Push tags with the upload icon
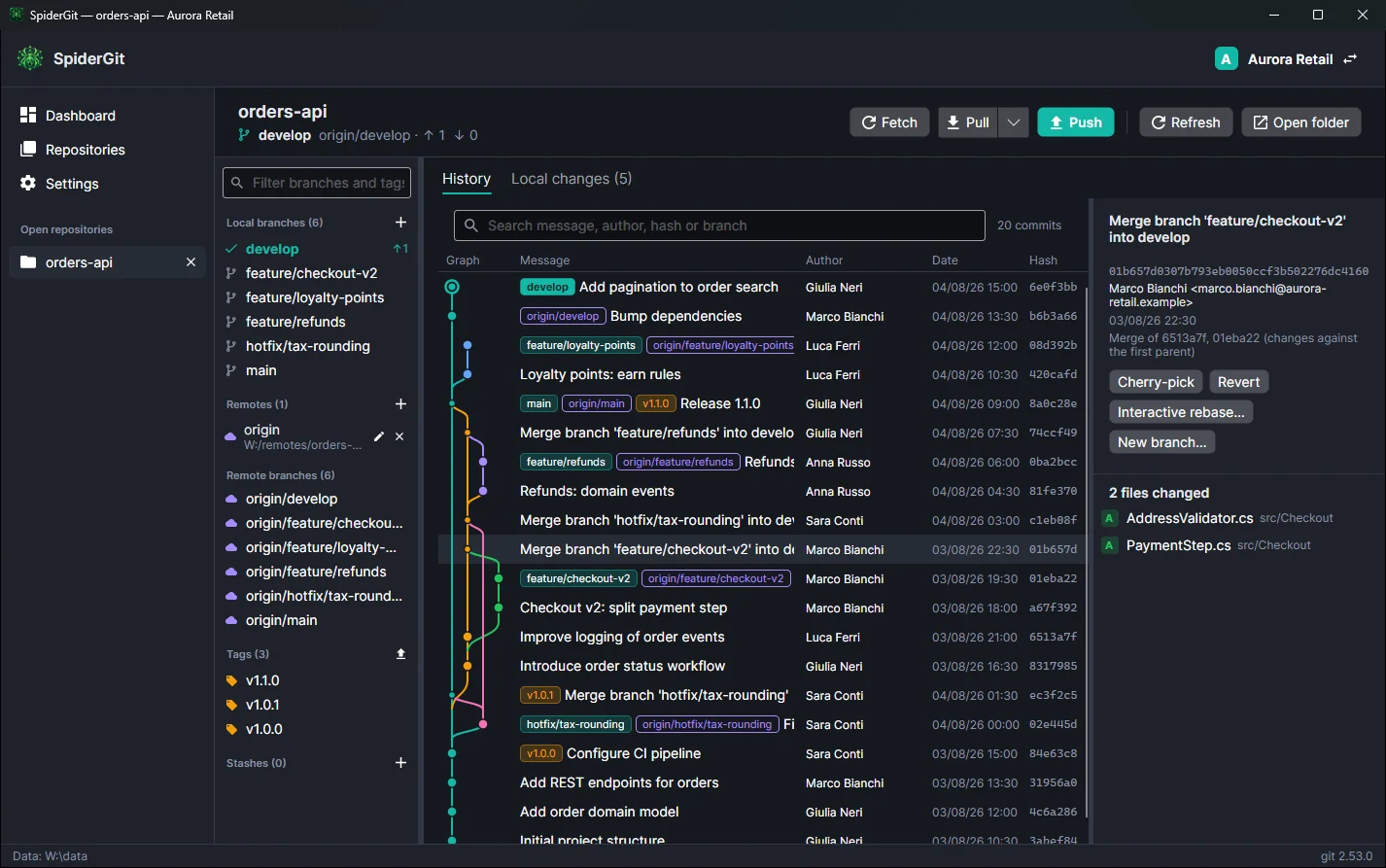The height and width of the screenshot is (868, 1386). click(x=400, y=654)
